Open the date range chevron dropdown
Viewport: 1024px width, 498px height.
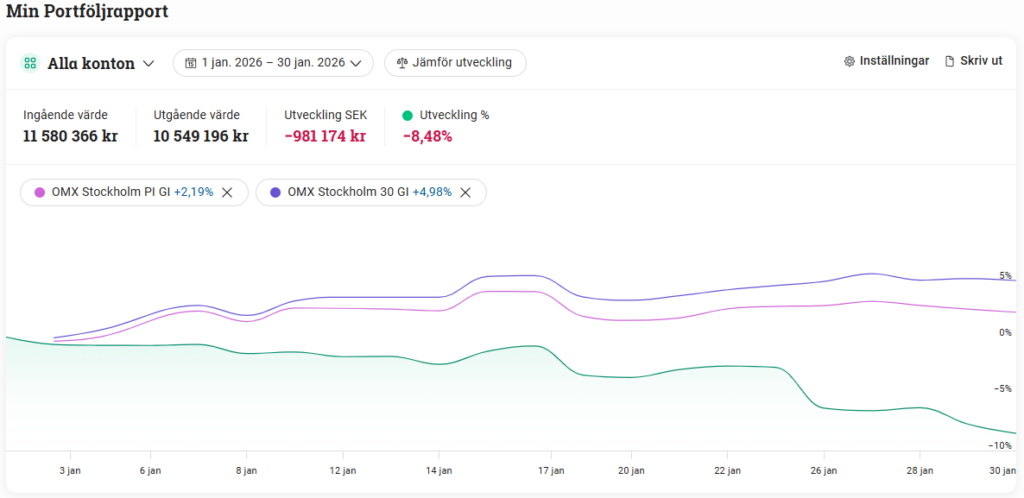(355, 63)
